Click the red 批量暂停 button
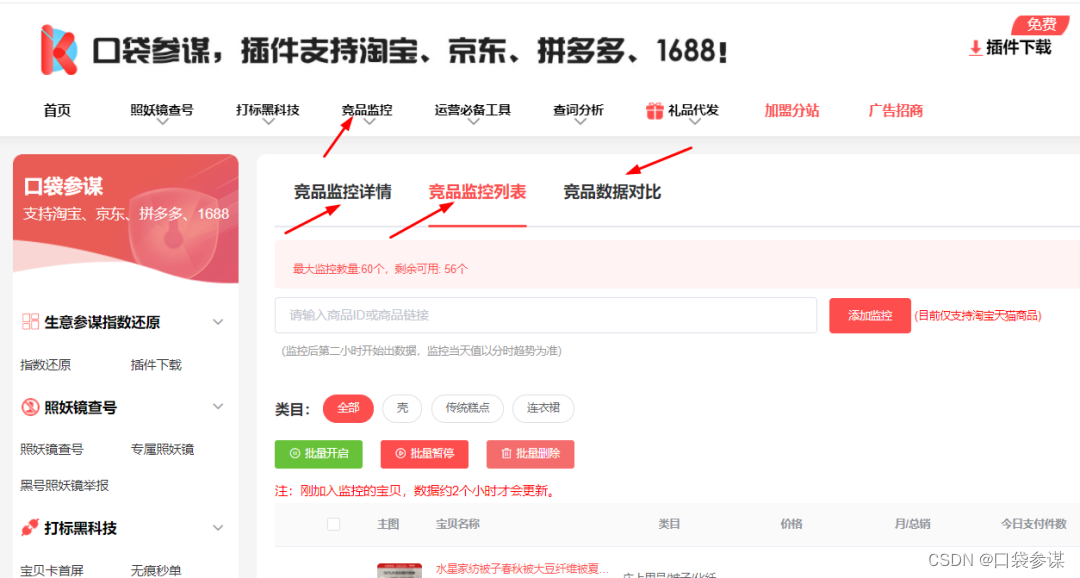1080x578 pixels. coord(424,453)
